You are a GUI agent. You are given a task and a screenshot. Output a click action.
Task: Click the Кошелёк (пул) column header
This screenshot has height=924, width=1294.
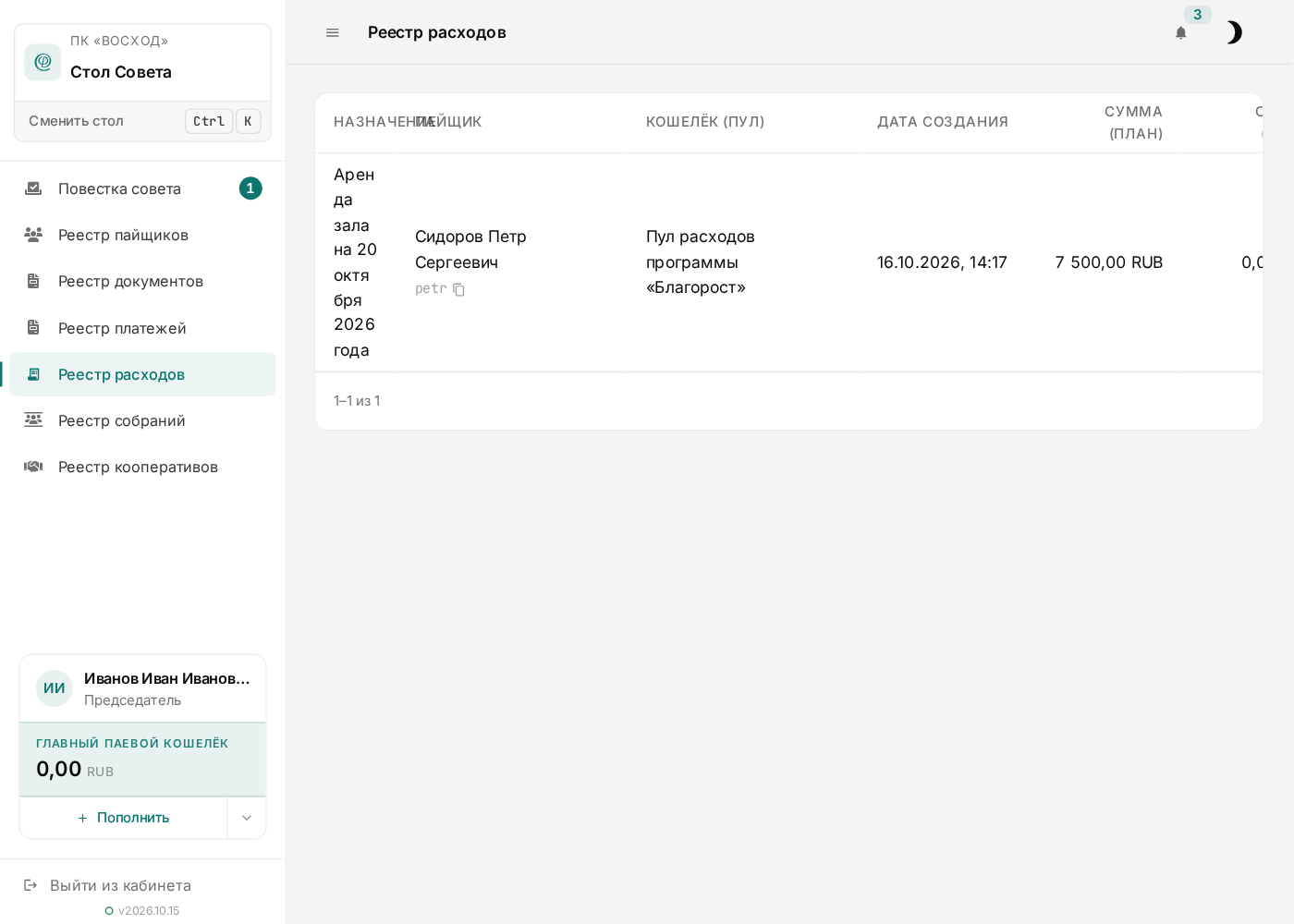[x=705, y=122]
